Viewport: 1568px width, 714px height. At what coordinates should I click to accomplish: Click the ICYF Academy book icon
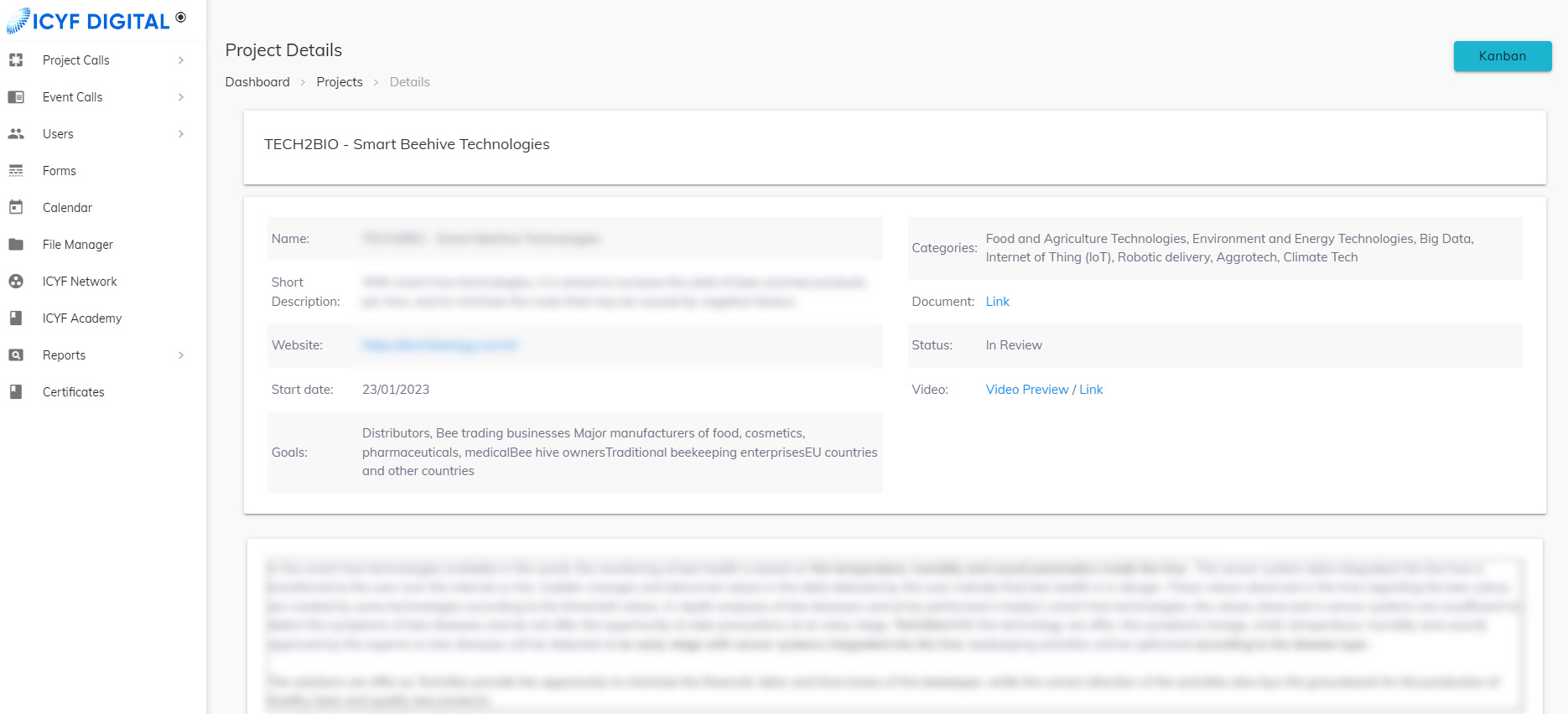click(16, 318)
